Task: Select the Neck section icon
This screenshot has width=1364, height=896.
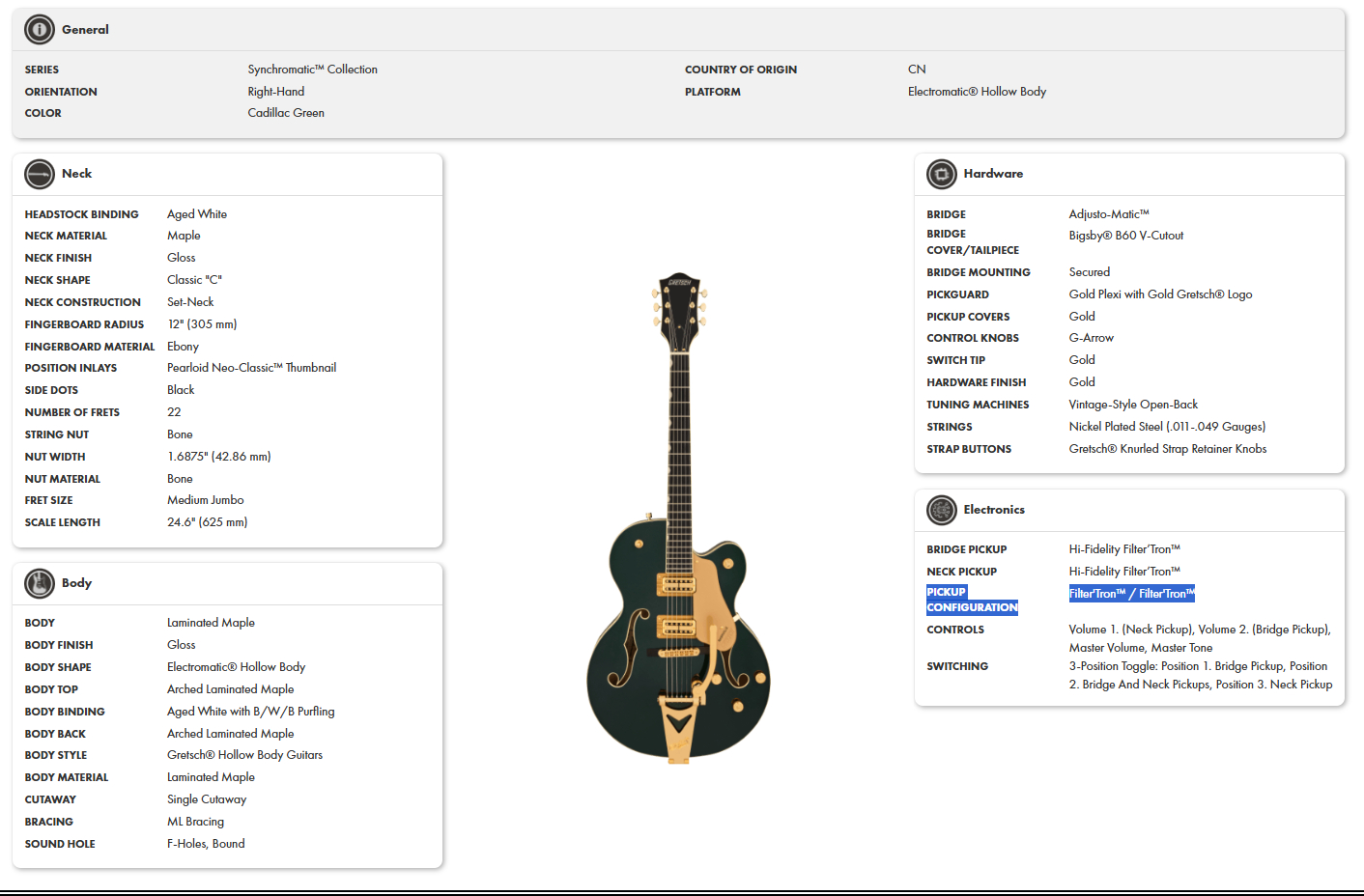Action: 40,174
